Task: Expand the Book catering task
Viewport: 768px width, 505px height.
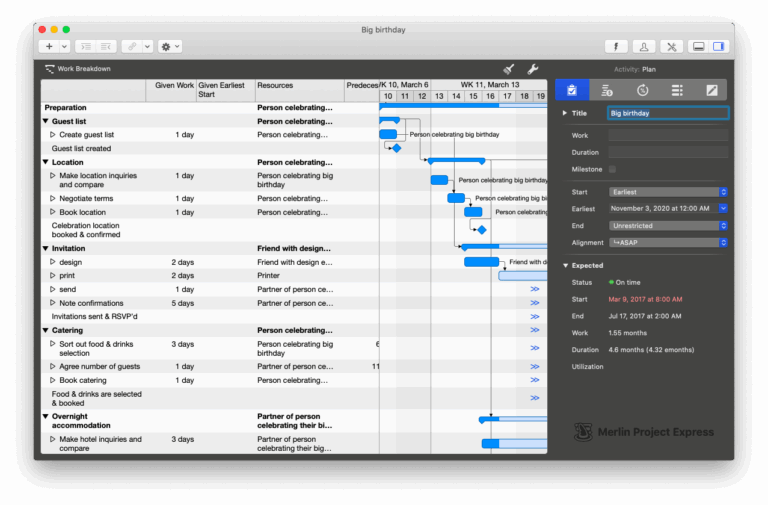Action: [52, 380]
